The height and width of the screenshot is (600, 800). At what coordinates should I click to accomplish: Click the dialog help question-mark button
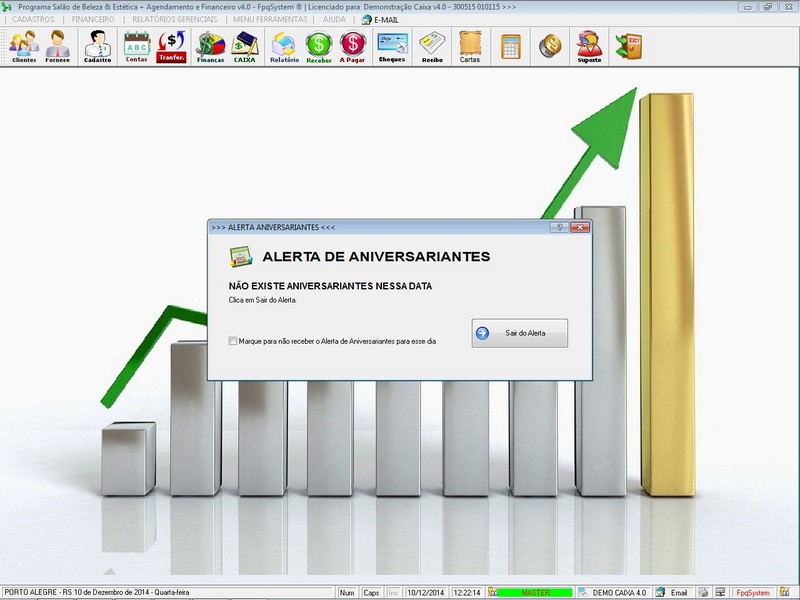click(x=560, y=228)
